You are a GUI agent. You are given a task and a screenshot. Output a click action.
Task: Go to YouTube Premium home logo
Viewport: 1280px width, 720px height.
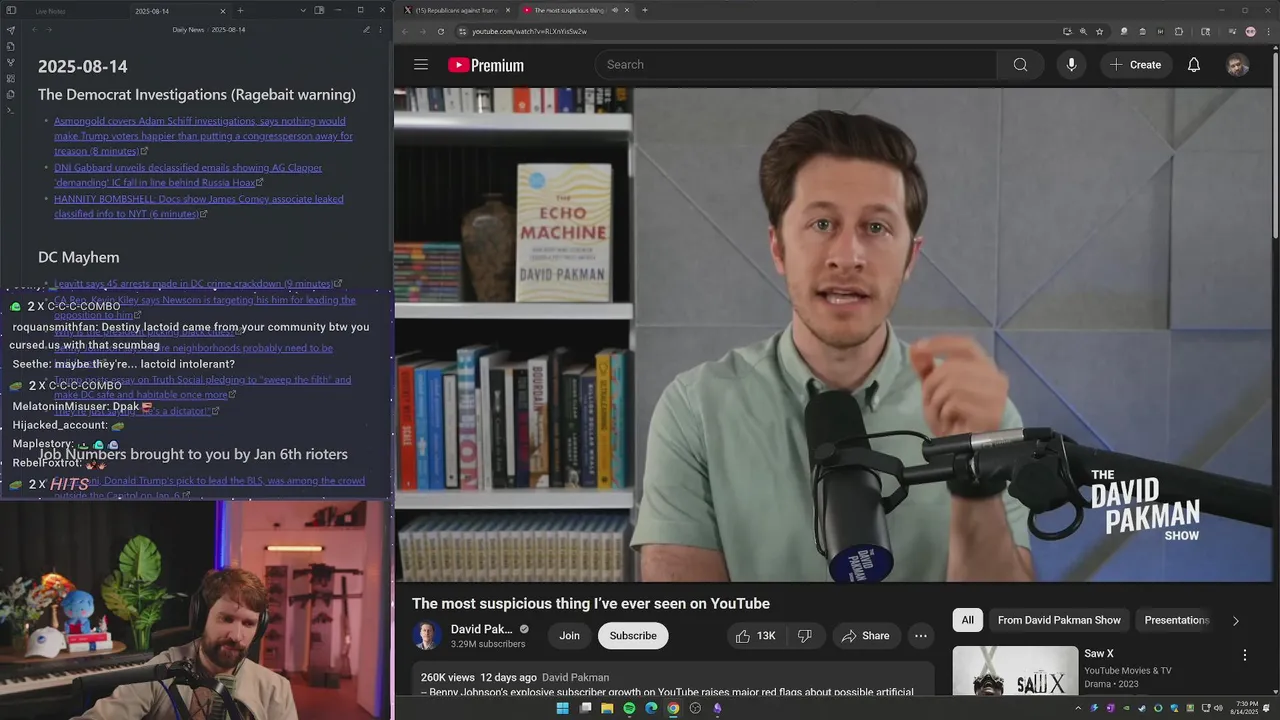coord(486,65)
